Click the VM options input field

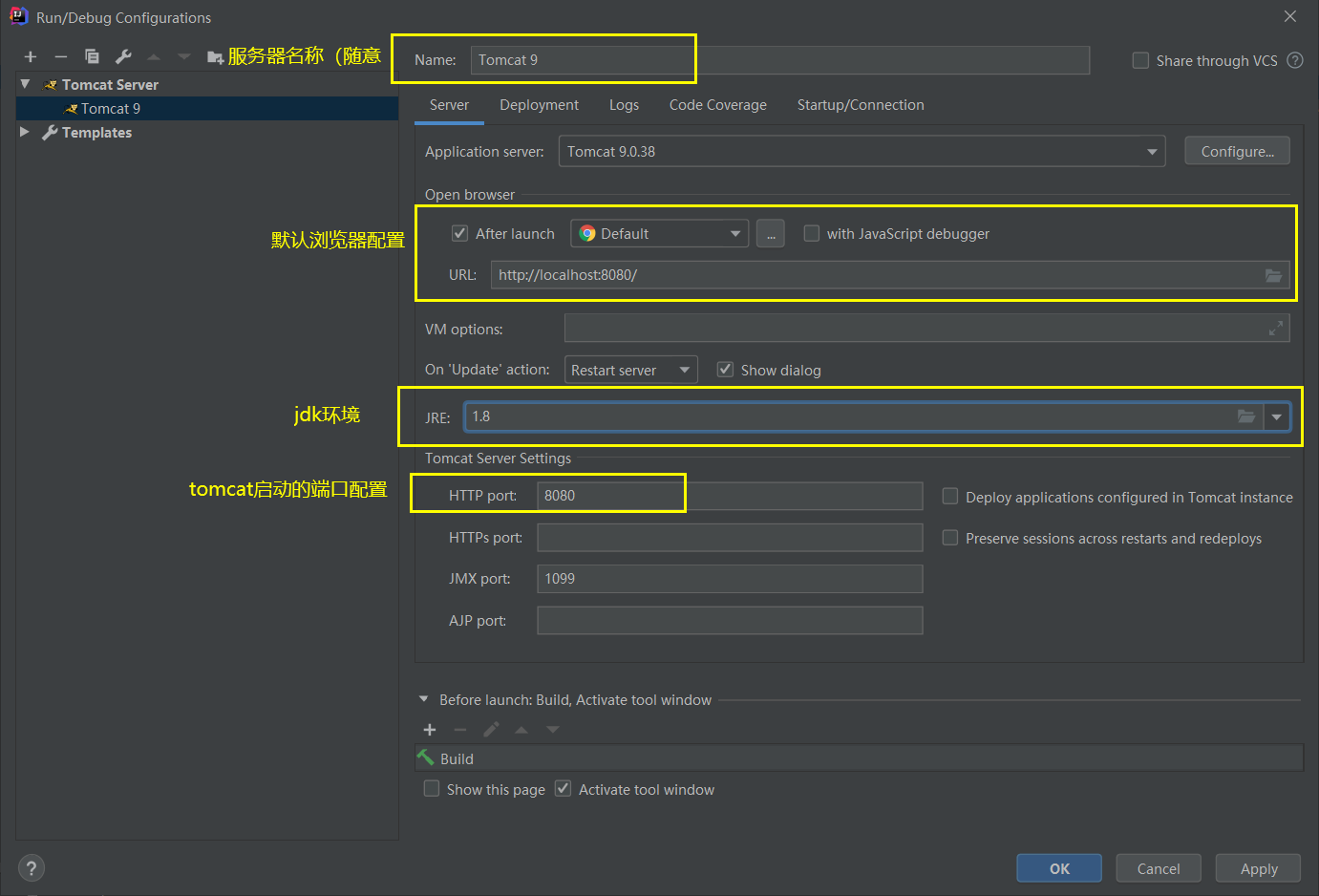(926, 329)
